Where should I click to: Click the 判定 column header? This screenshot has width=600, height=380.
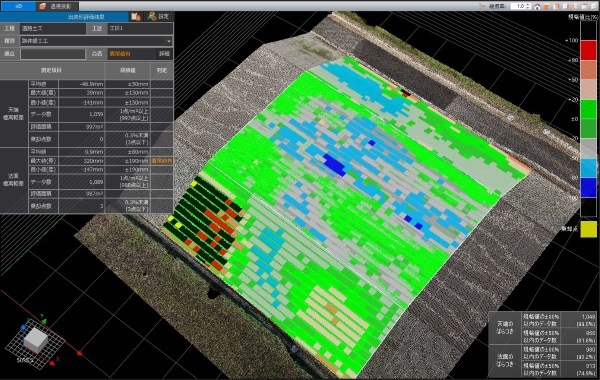tap(162, 70)
